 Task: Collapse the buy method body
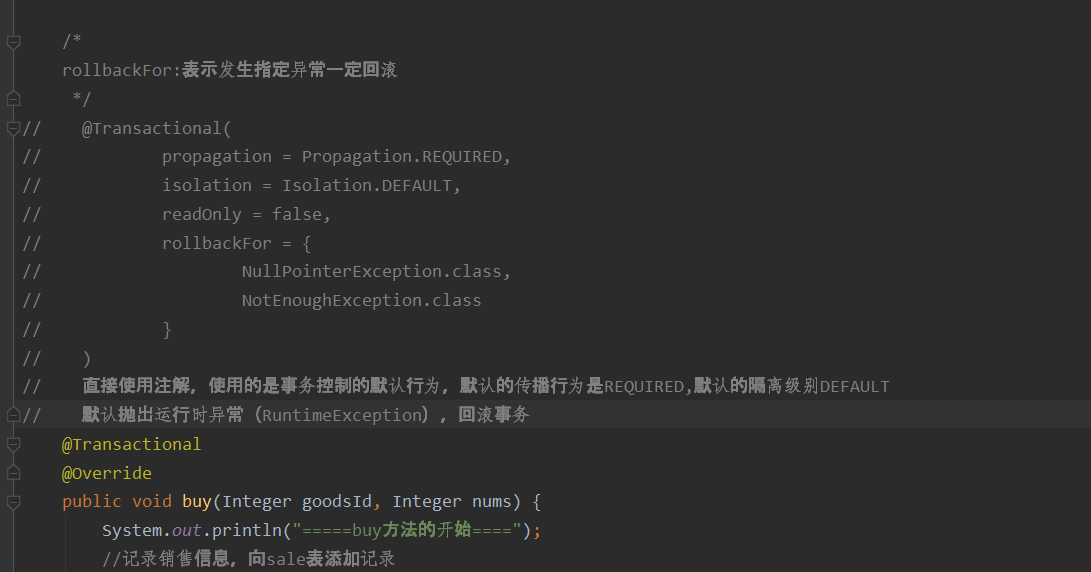click(x=13, y=502)
